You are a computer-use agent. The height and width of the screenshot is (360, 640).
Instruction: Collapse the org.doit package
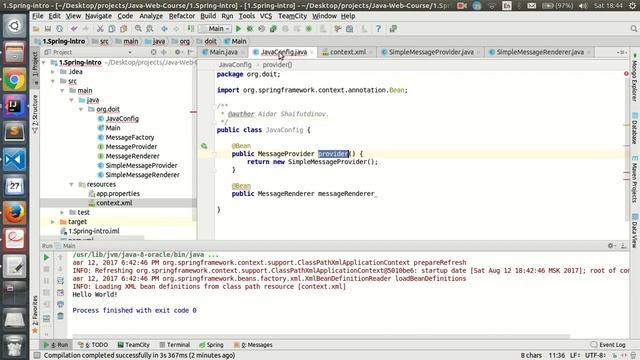coord(81,109)
